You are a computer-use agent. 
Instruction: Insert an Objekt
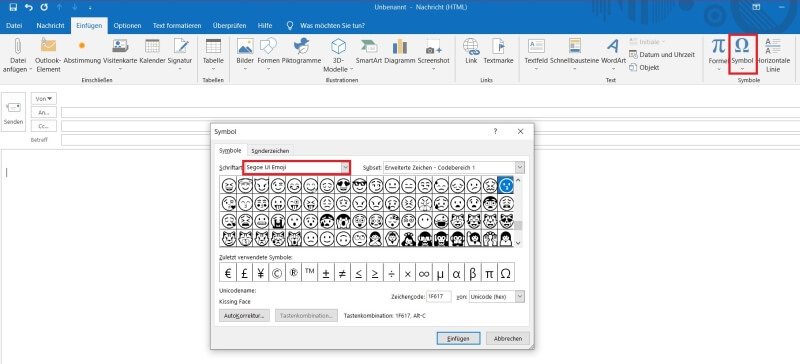(644, 67)
